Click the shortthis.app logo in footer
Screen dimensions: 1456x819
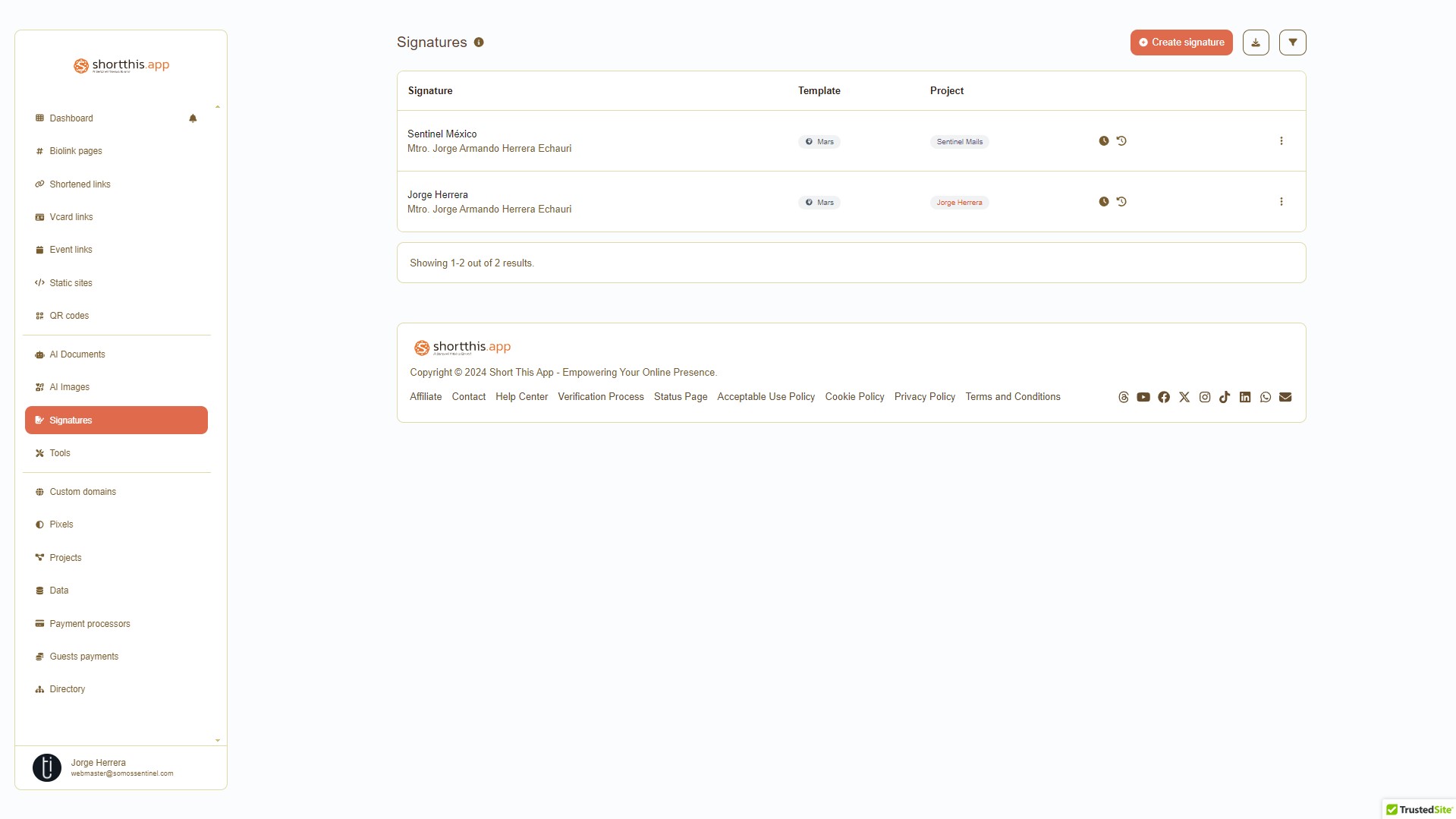462,348
